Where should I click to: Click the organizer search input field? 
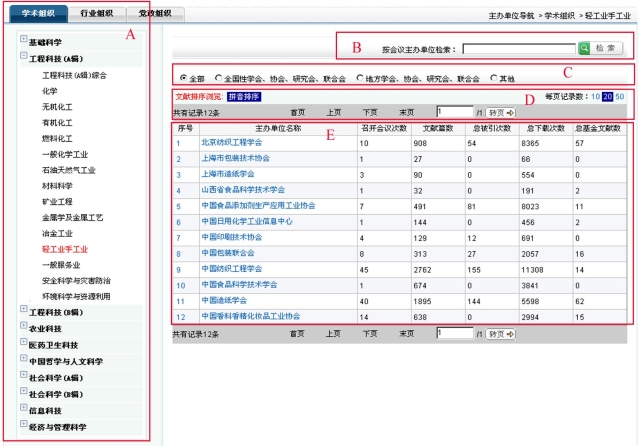click(x=518, y=48)
